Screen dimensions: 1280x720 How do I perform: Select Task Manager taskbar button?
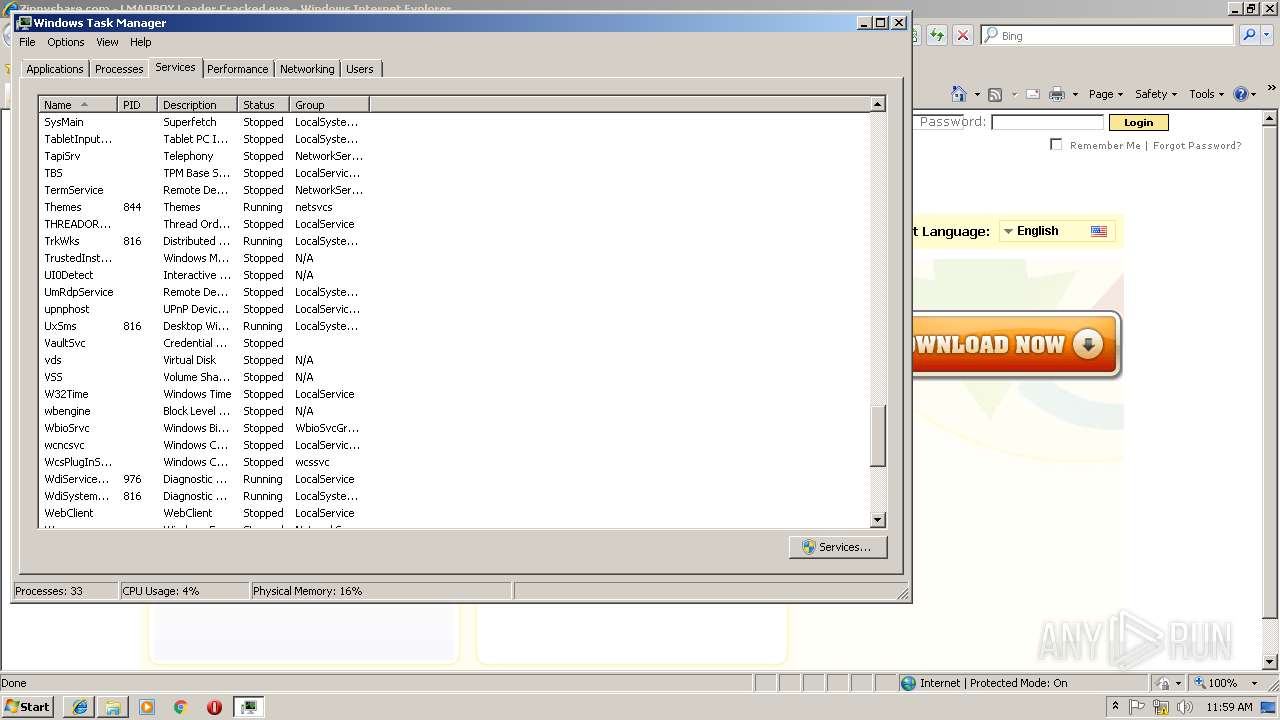248,707
